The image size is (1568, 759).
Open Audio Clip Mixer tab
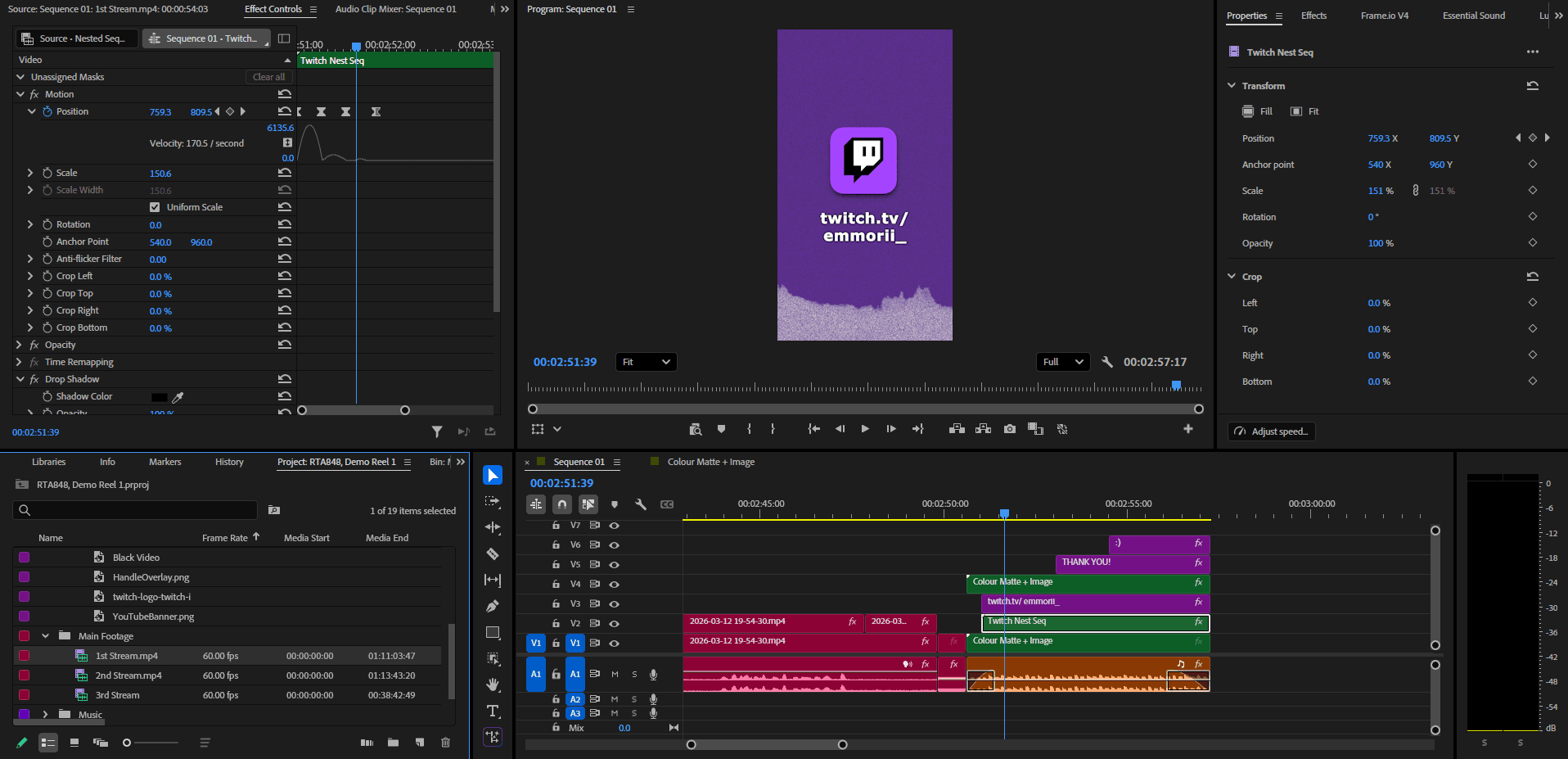396,9
